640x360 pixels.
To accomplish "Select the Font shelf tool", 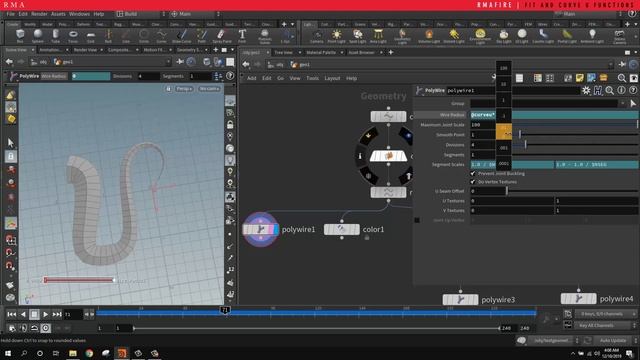I will point(242,36).
